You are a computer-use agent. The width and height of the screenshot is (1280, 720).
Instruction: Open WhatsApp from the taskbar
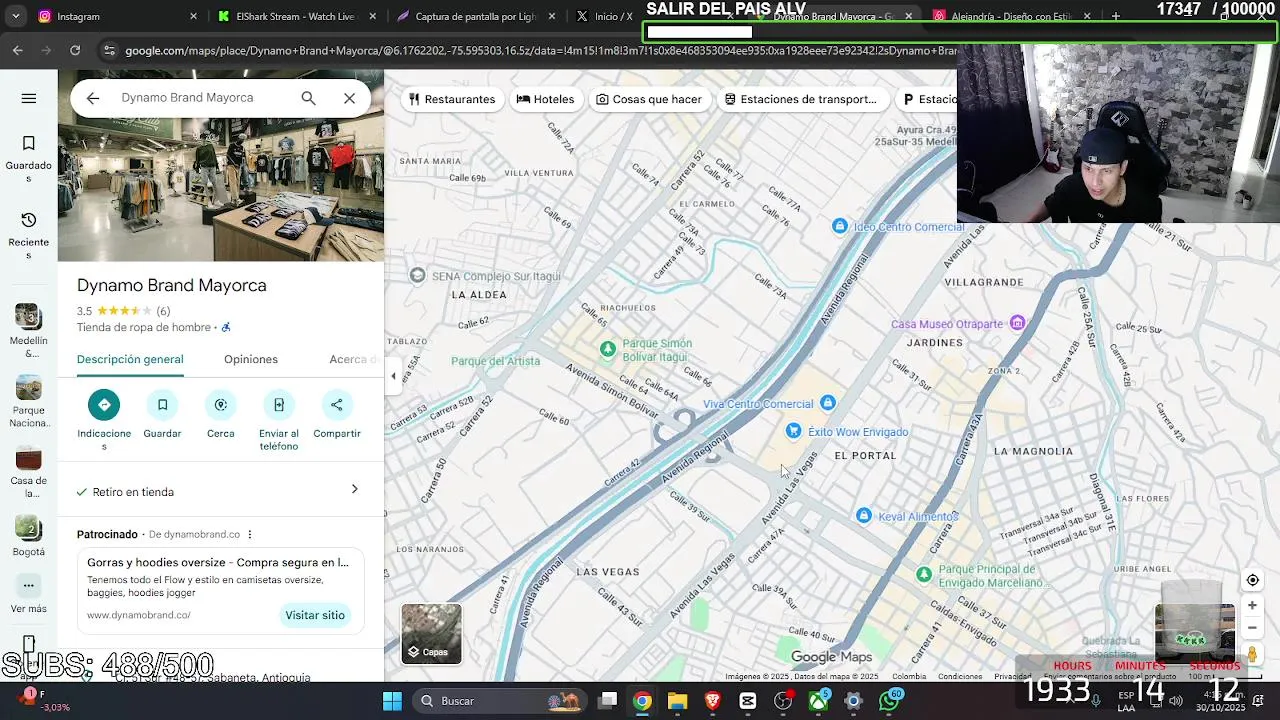click(889, 701)
